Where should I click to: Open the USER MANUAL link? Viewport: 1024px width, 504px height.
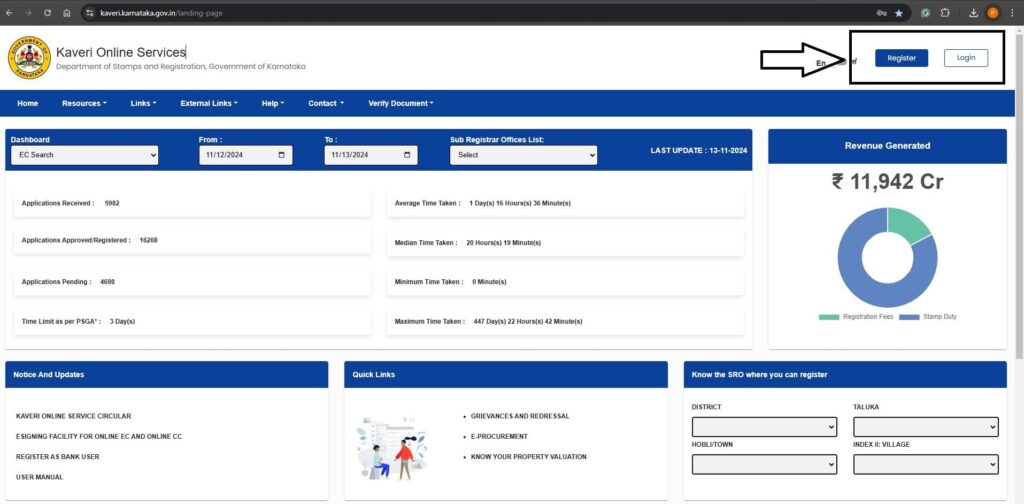[39, 477]
